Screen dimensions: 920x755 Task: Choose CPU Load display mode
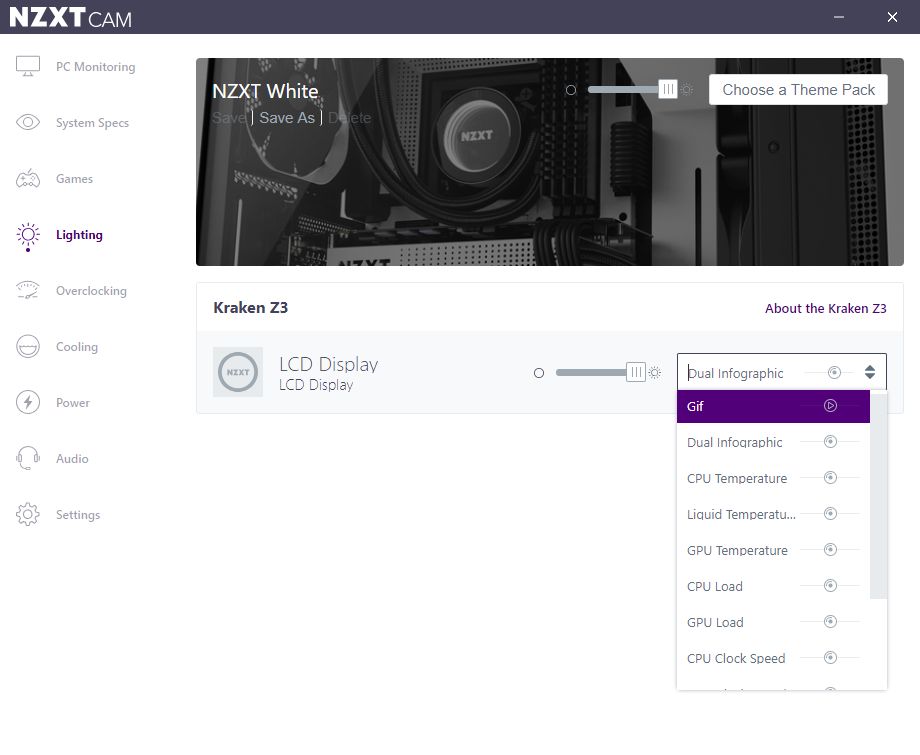773,586
